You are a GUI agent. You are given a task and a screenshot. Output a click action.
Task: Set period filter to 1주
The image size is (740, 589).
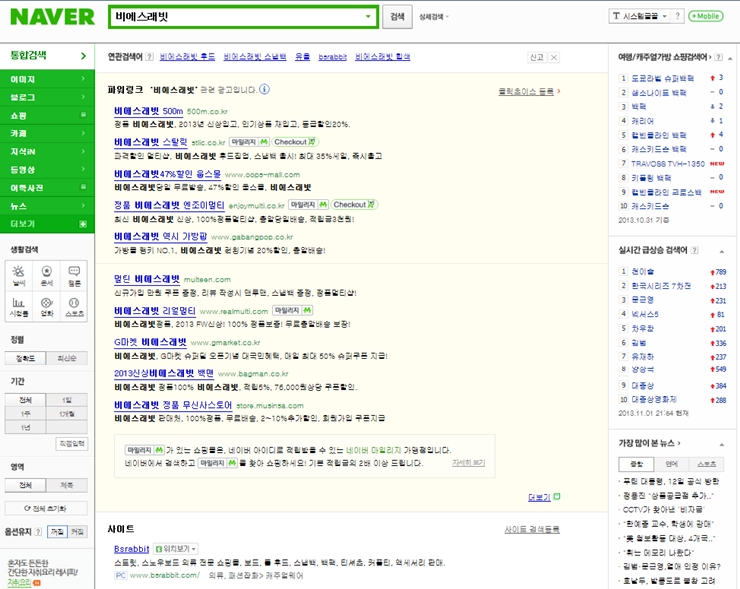(x=25, y=414)
